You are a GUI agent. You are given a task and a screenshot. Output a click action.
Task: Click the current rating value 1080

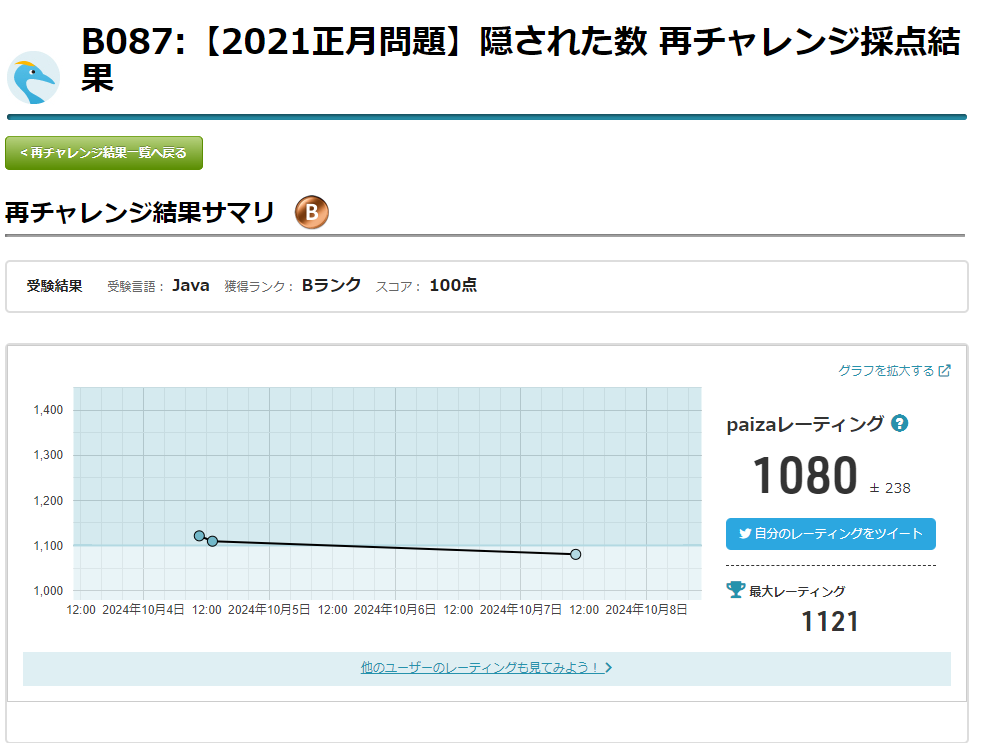pyautogui.click(x=804, y=476)
